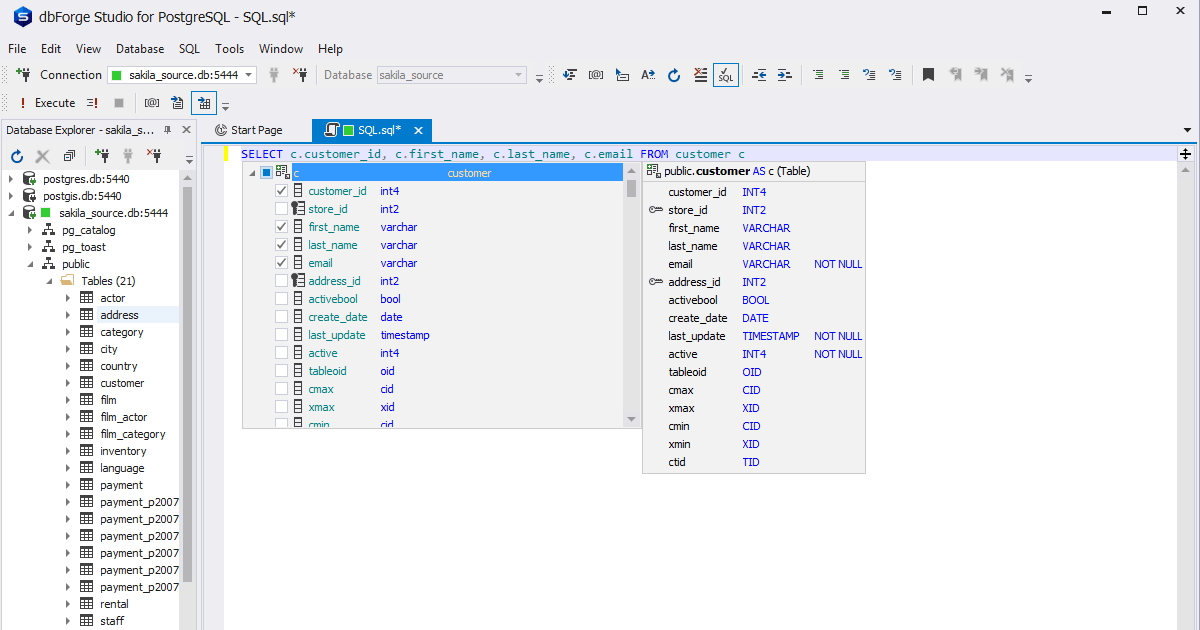Open the Database menu
This screenshot has width=1200, height=630.
tap(139, 48)
